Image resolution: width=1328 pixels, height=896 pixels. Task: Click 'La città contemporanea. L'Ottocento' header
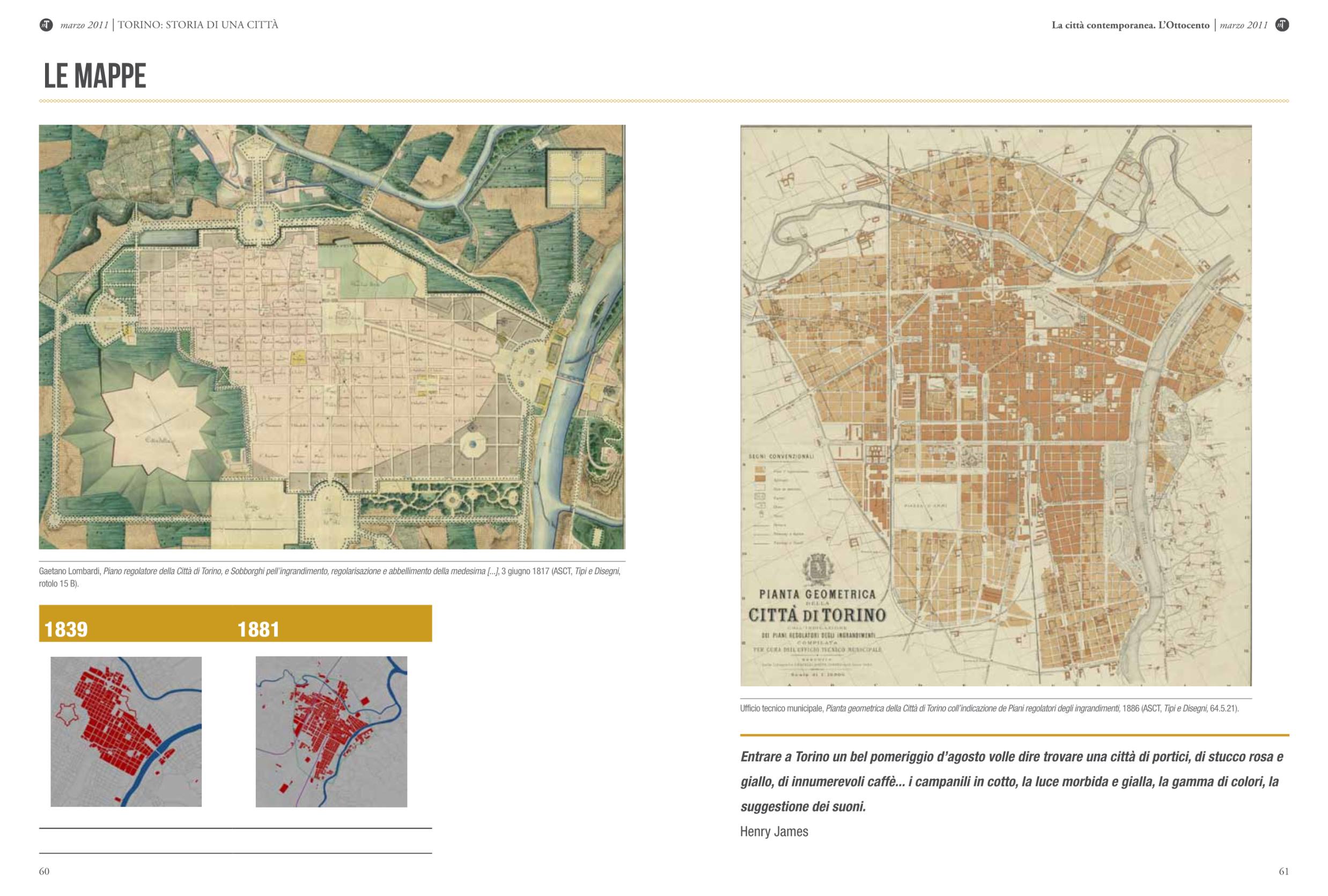[1130, 25]
